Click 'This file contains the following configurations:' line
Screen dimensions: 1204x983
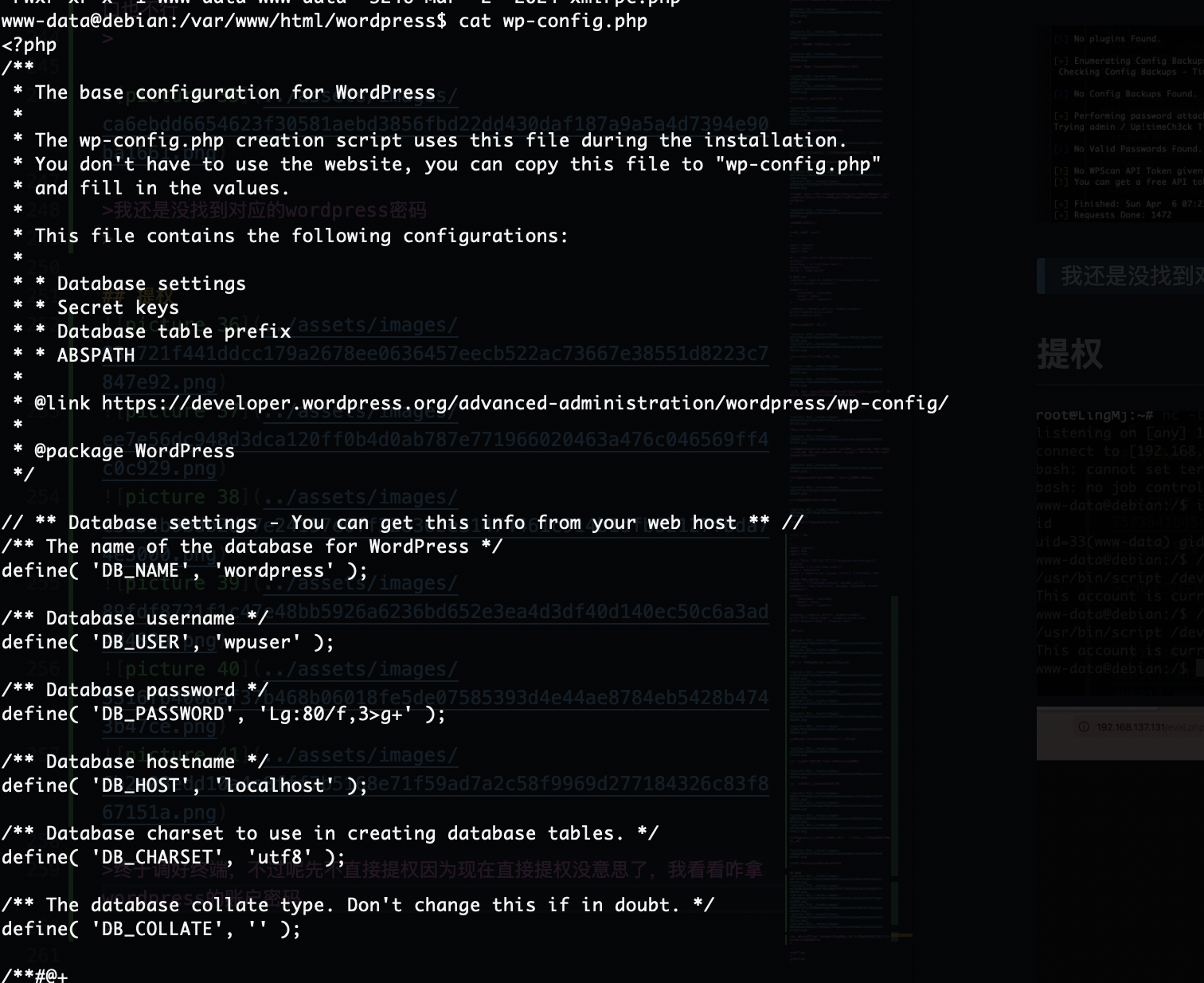291,236
